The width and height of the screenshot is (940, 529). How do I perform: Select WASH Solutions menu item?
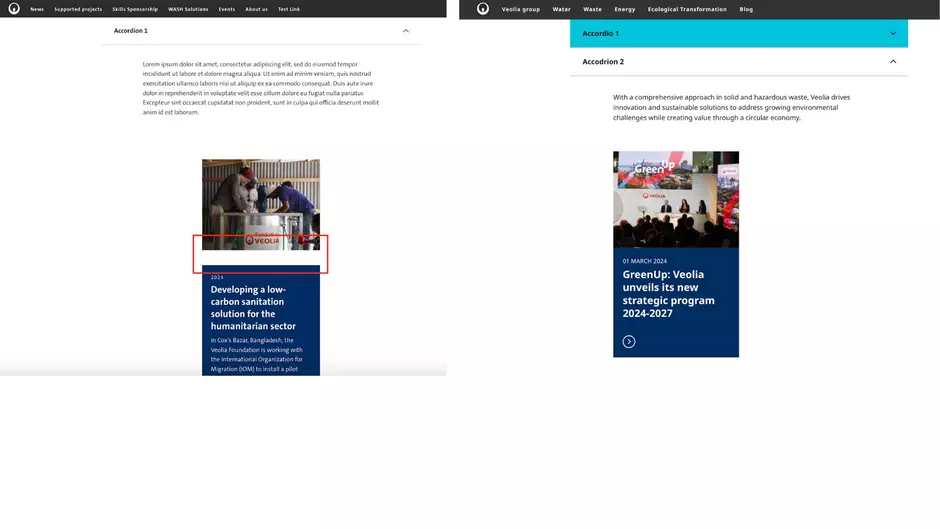(188, 9)
